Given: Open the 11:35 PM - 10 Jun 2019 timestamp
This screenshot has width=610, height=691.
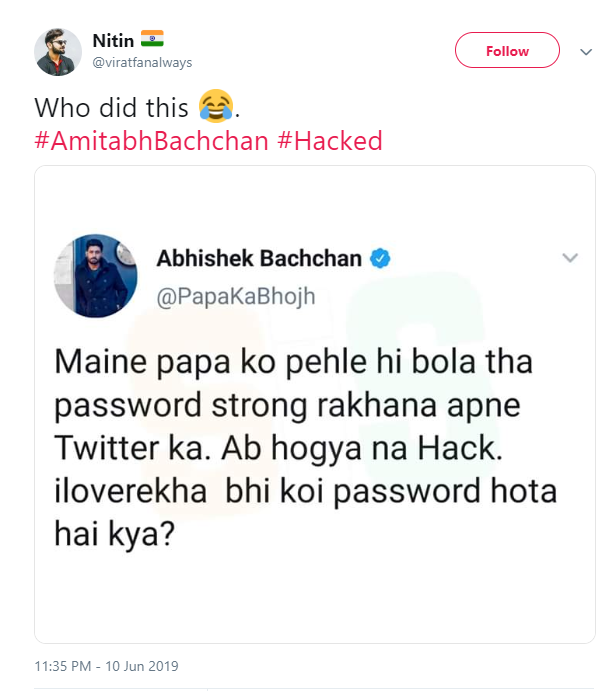Looking at the screenshot, I should coord(106,665).
